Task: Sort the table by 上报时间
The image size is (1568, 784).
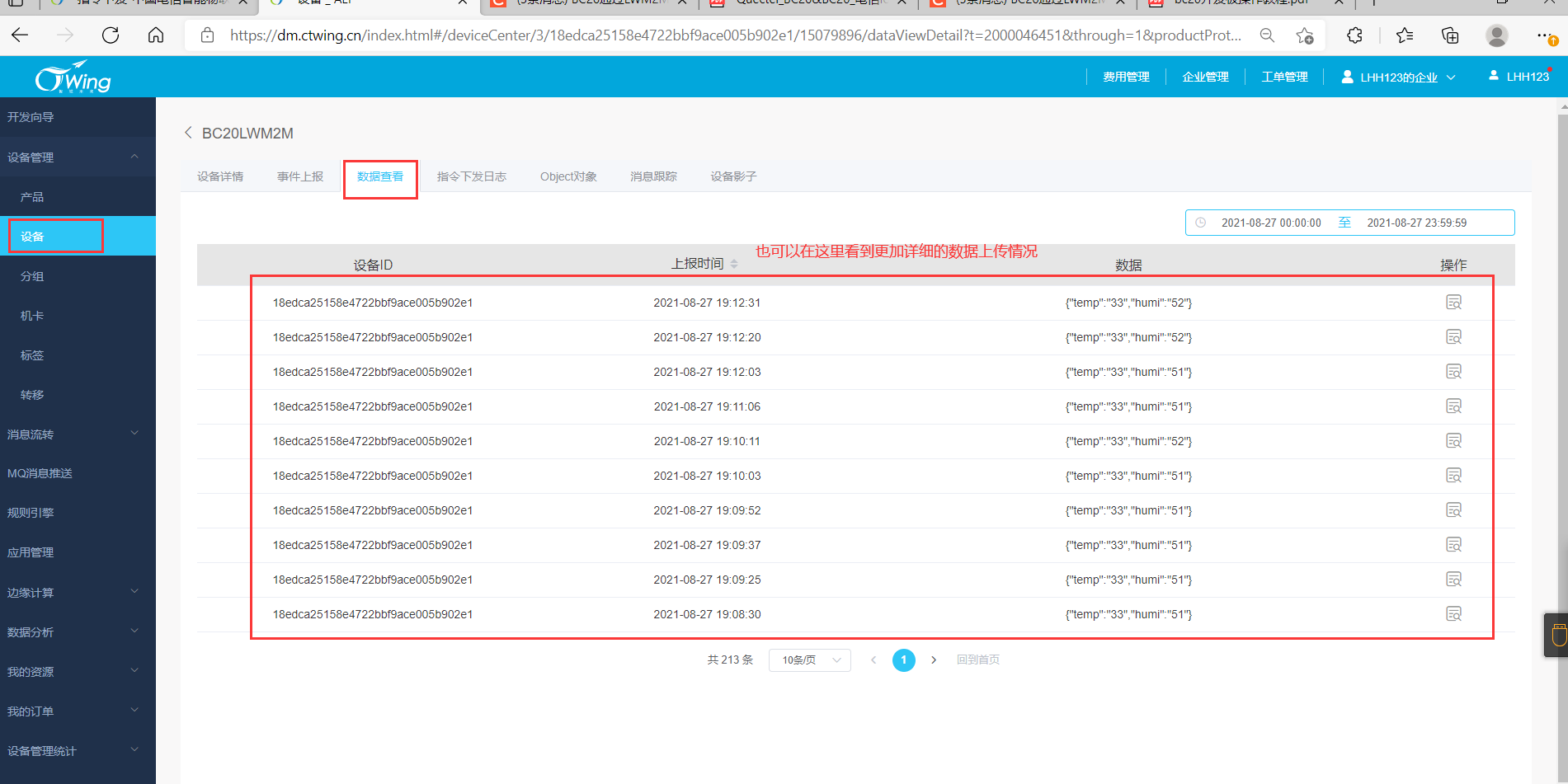Action: tap(734, 264)
